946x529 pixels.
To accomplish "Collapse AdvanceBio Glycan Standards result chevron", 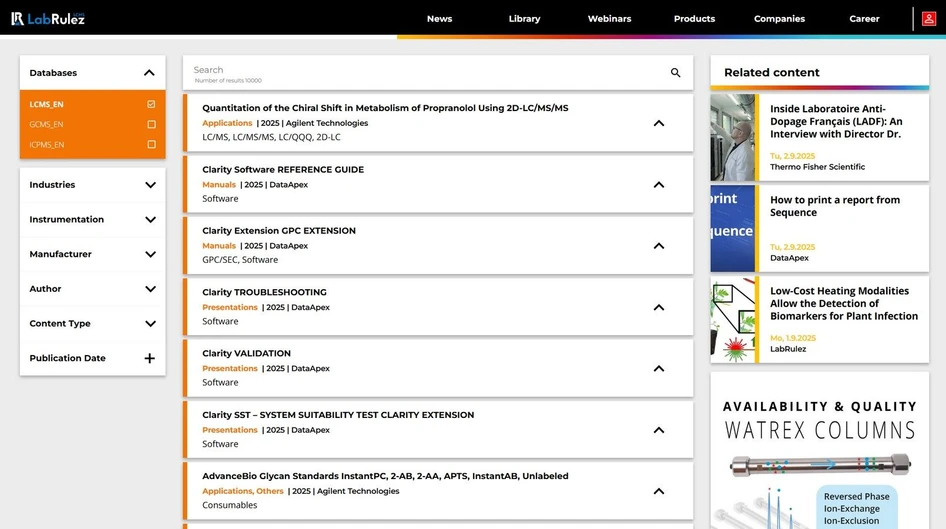I will point(658,491).
